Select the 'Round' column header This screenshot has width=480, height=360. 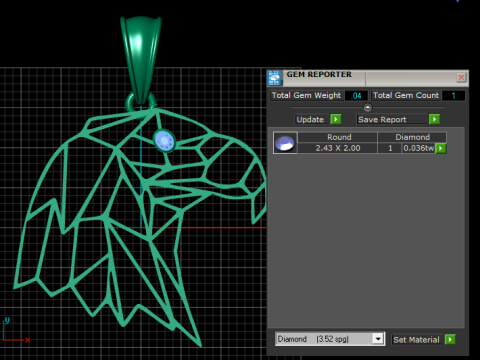[338, 137]
